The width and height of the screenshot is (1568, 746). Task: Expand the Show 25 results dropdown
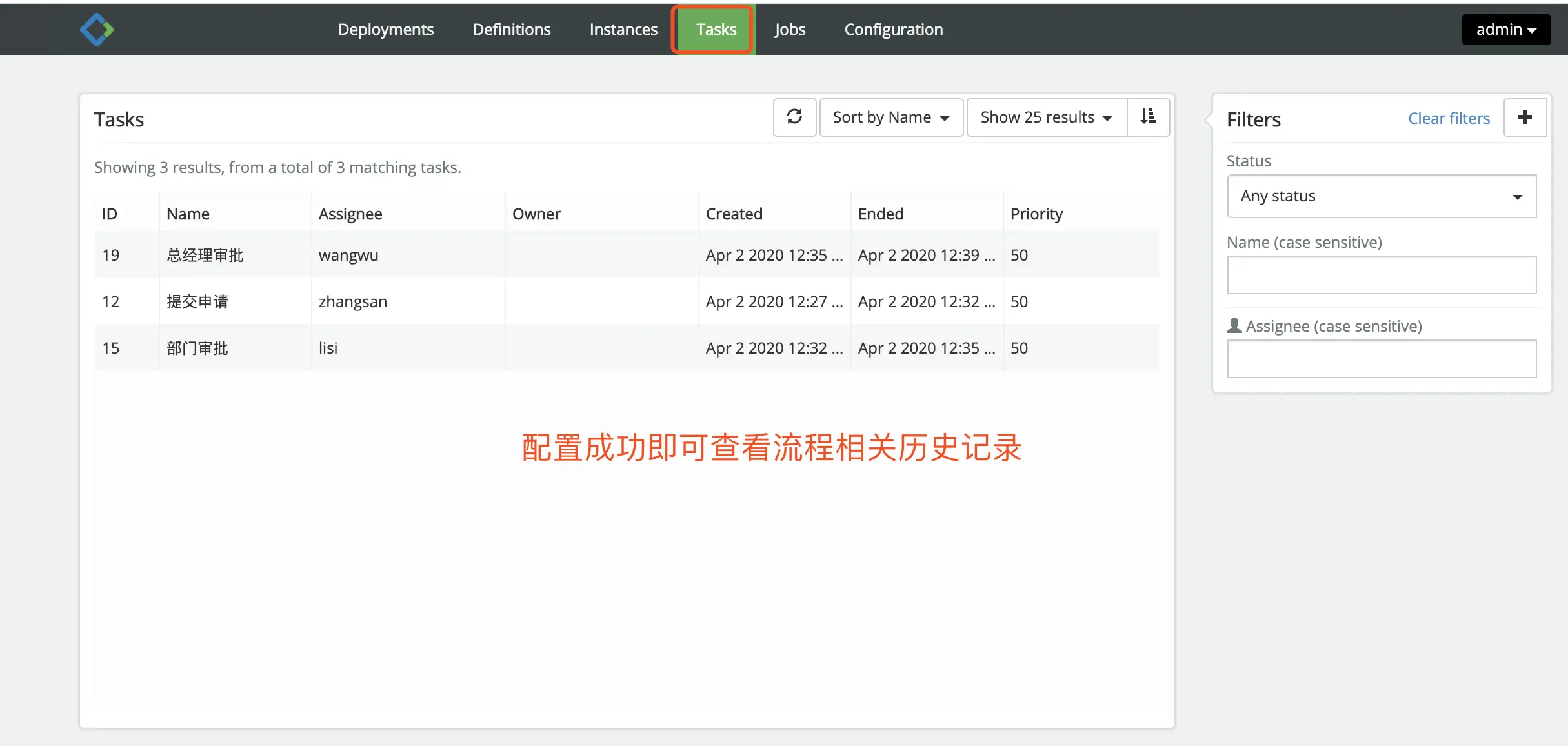coord(1046,117)
